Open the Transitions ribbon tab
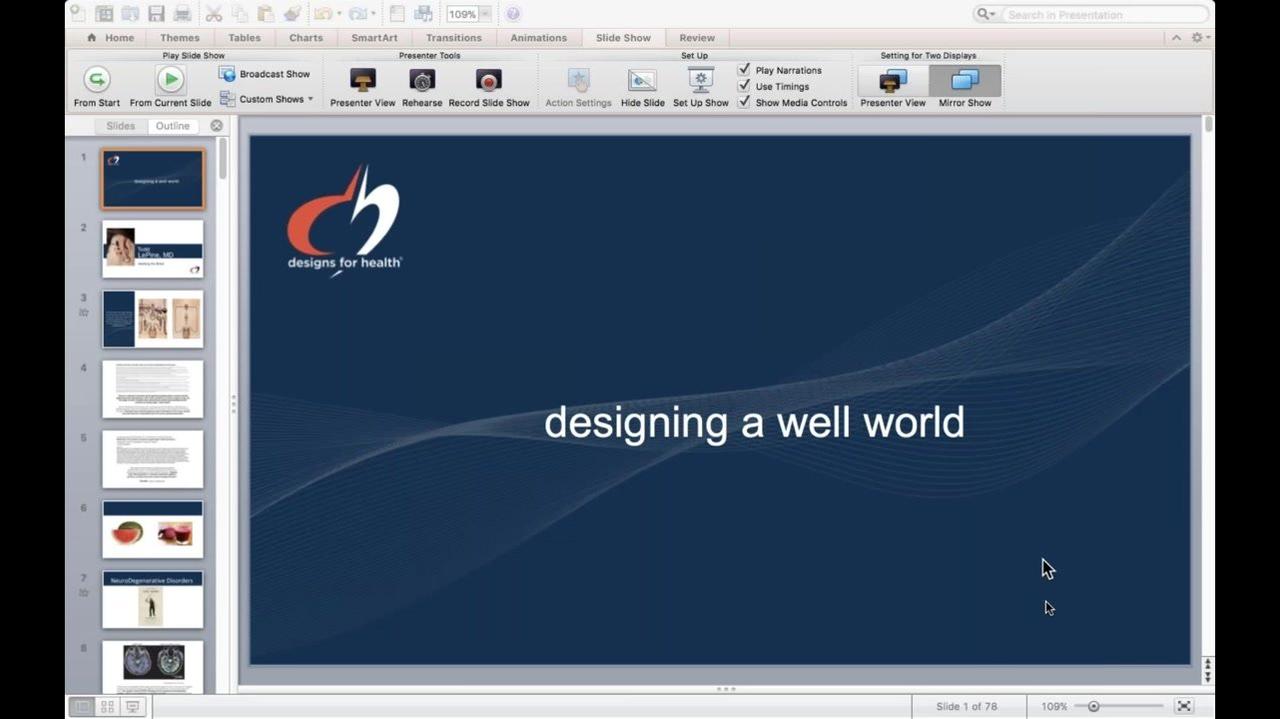The height and width of the screenshot is (719, 1280). pos(454,38)
